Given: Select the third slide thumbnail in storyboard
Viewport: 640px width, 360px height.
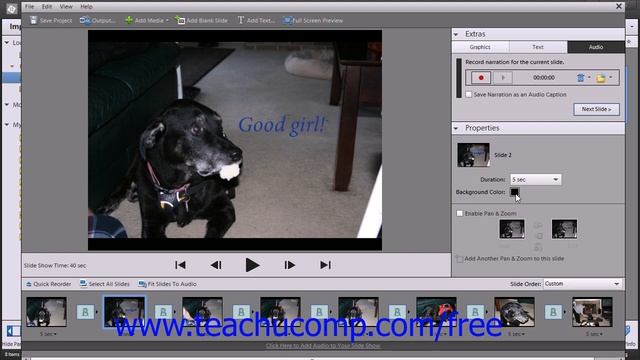Looking at the screenshot, I should (202, 312).
